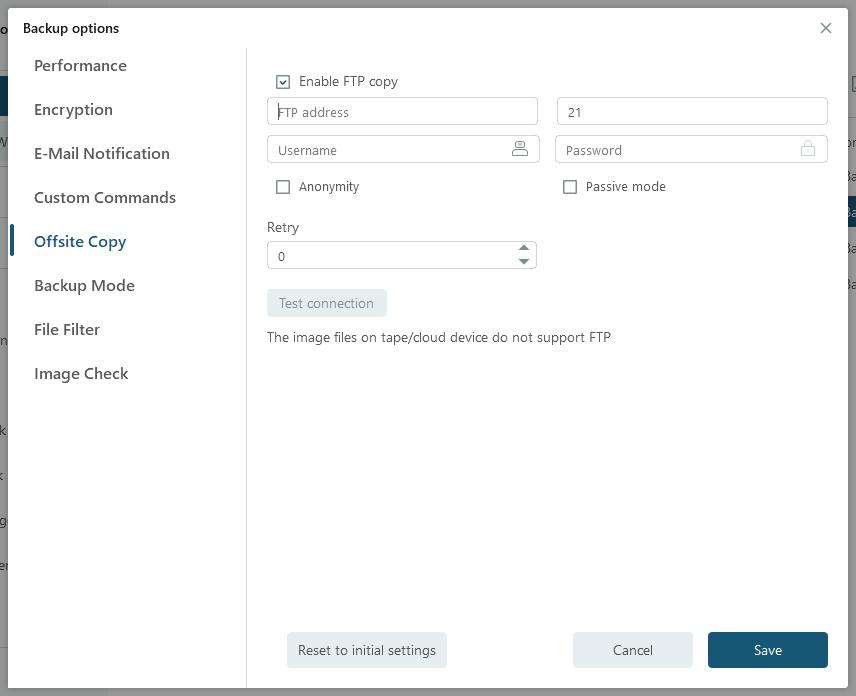Increase Retry count with up arrow

(x=523, y=248)
